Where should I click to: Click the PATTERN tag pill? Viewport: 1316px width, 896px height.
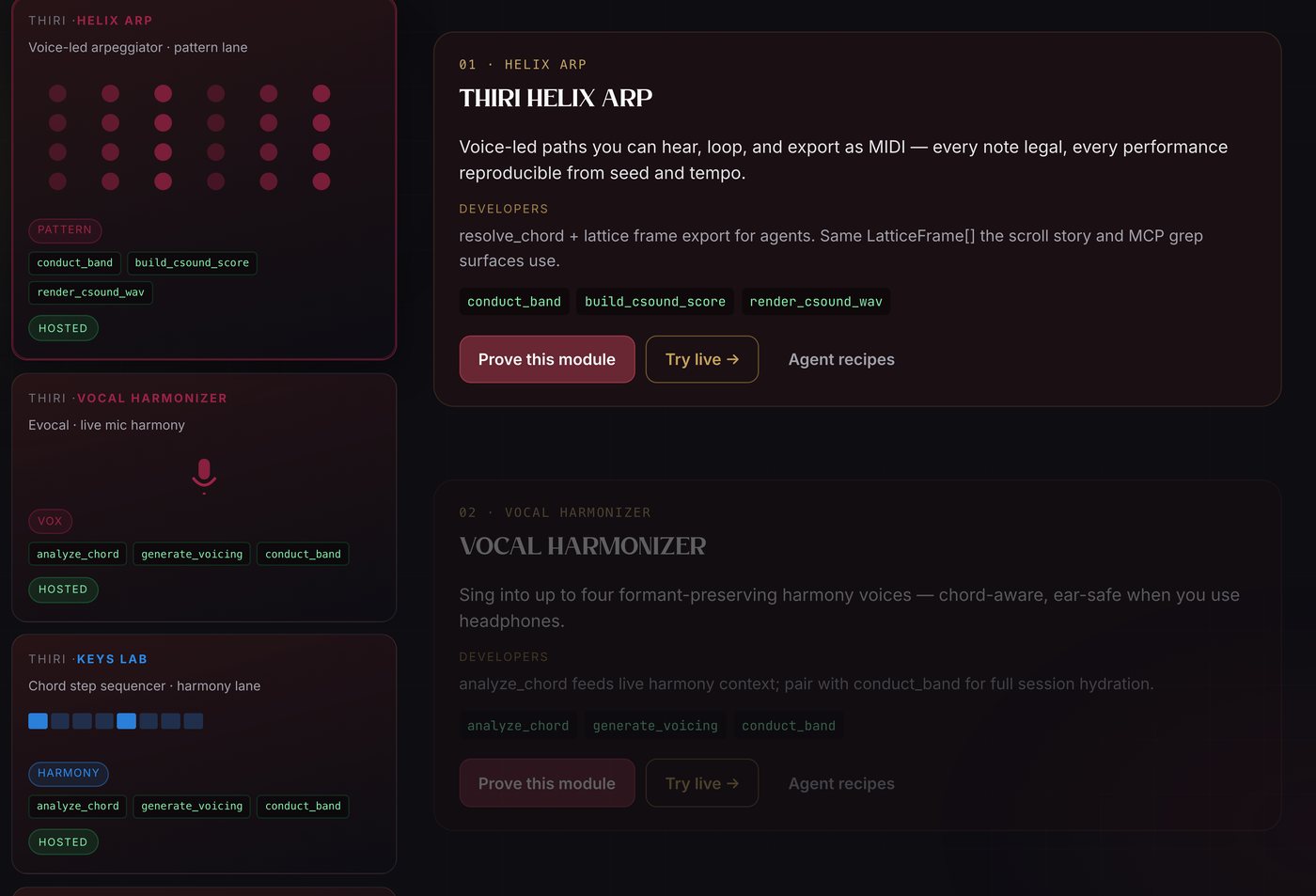pyautogui.click(x=65, y=230)
